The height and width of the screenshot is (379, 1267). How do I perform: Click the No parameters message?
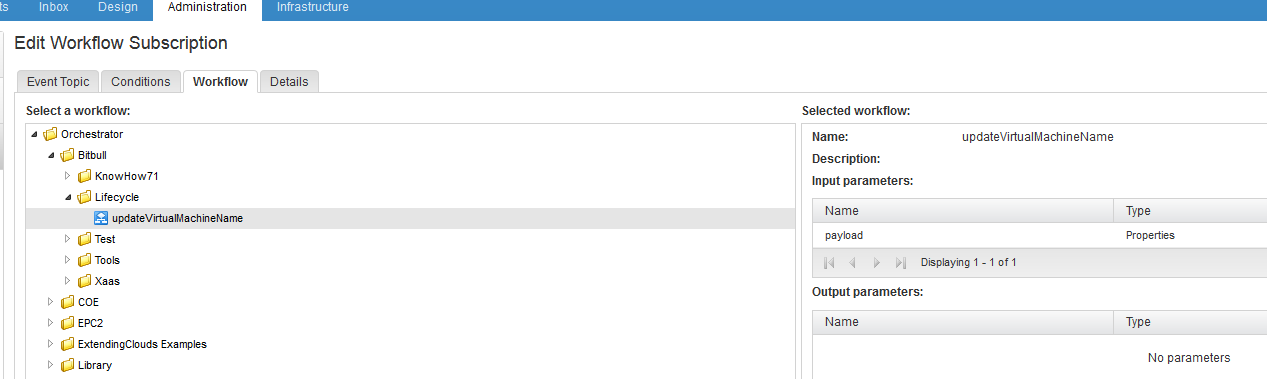pyautogui.click(x=1189, y=357)
